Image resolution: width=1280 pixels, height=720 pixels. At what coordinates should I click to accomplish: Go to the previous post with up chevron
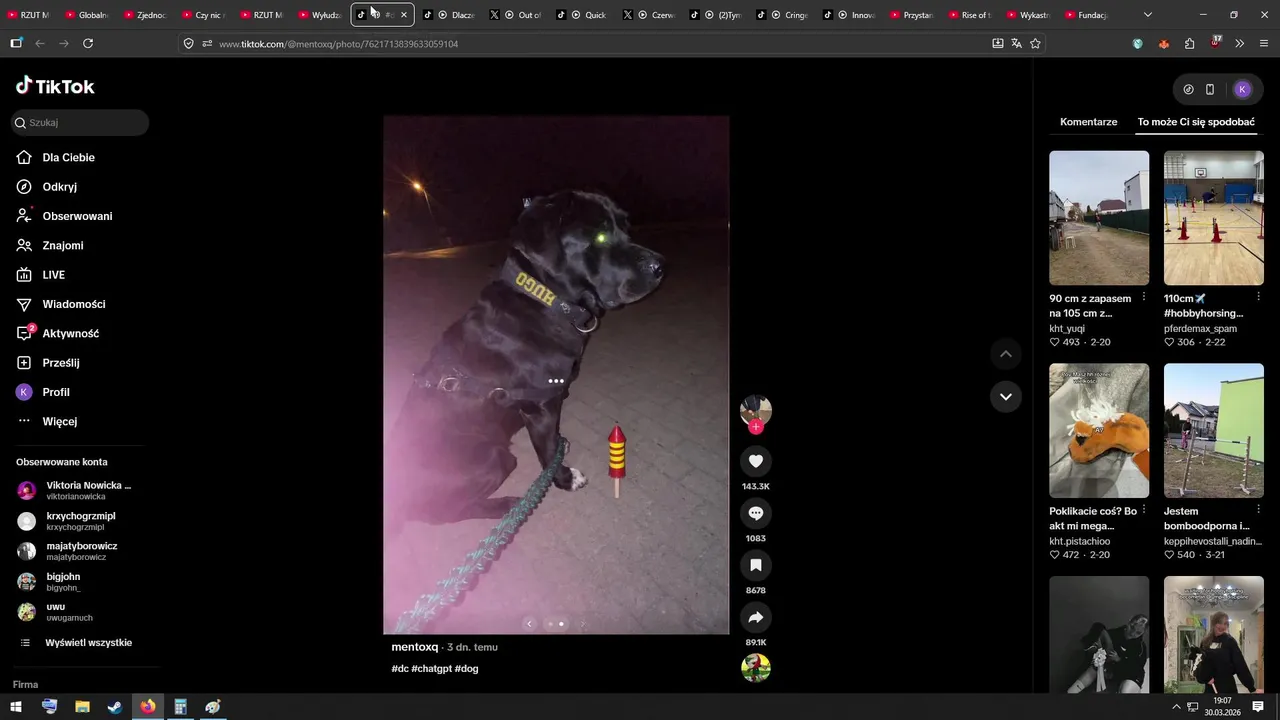1006,354
